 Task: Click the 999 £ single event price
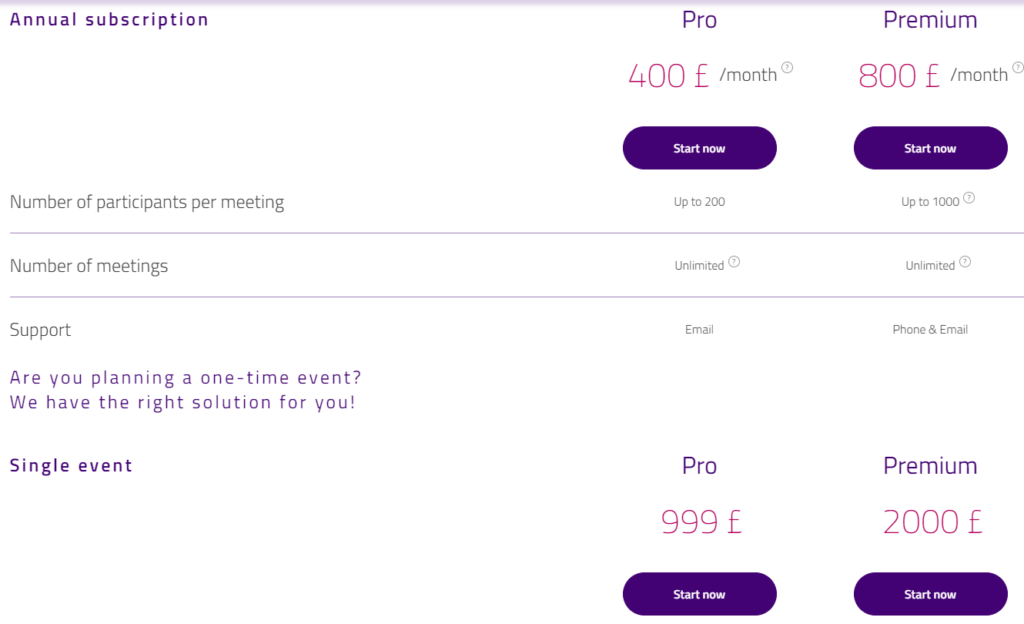coord(701,522)
